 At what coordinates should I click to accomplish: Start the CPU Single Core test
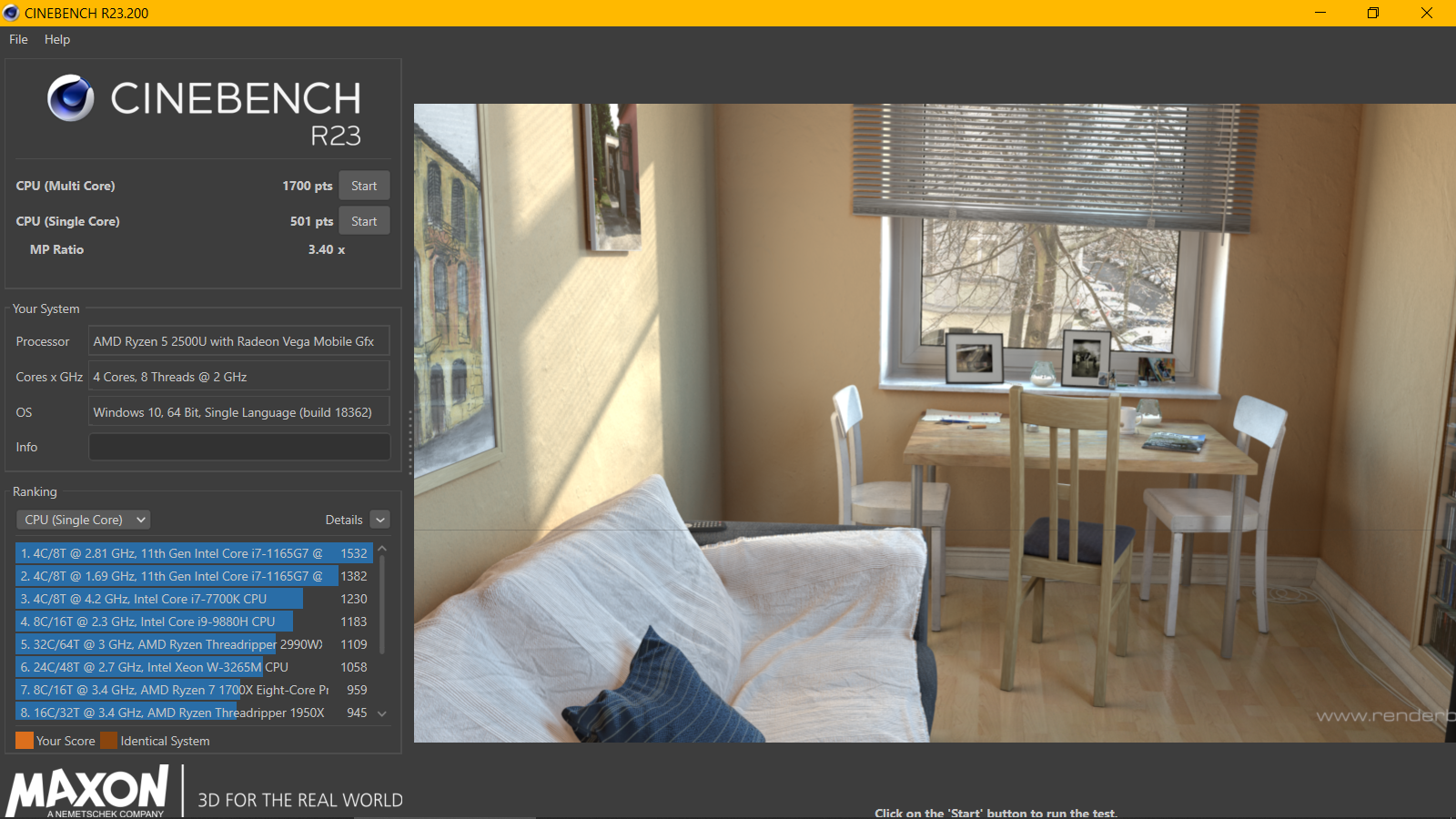tap(364, 221)
